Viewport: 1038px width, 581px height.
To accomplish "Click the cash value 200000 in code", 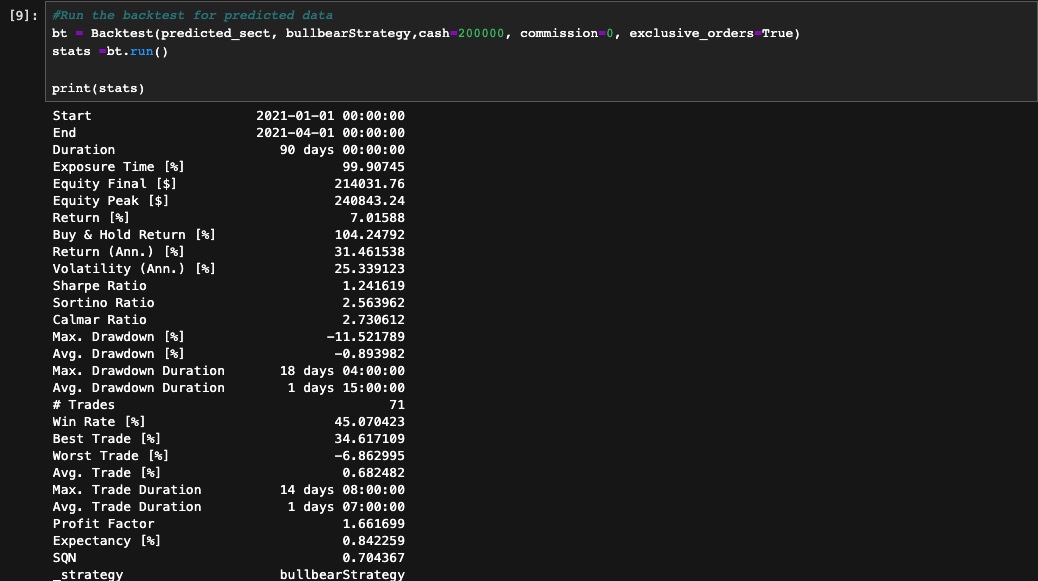I will (481, 33).
